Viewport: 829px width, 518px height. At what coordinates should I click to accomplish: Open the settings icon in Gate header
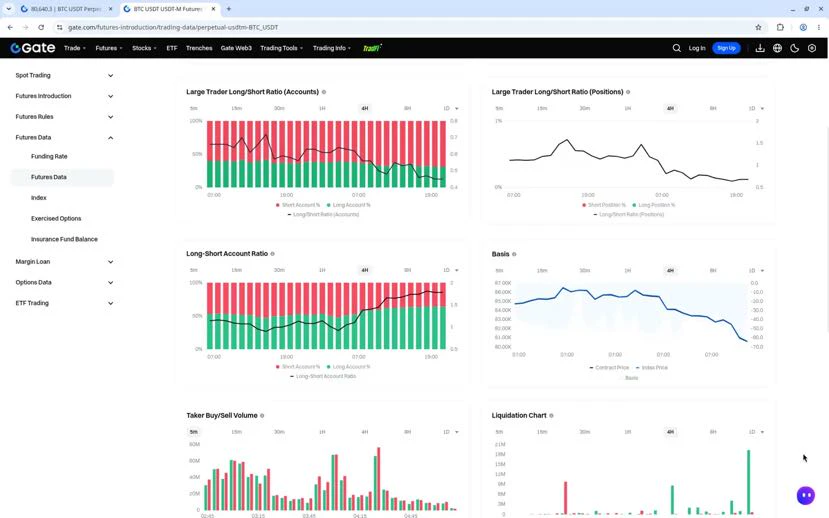812,48
